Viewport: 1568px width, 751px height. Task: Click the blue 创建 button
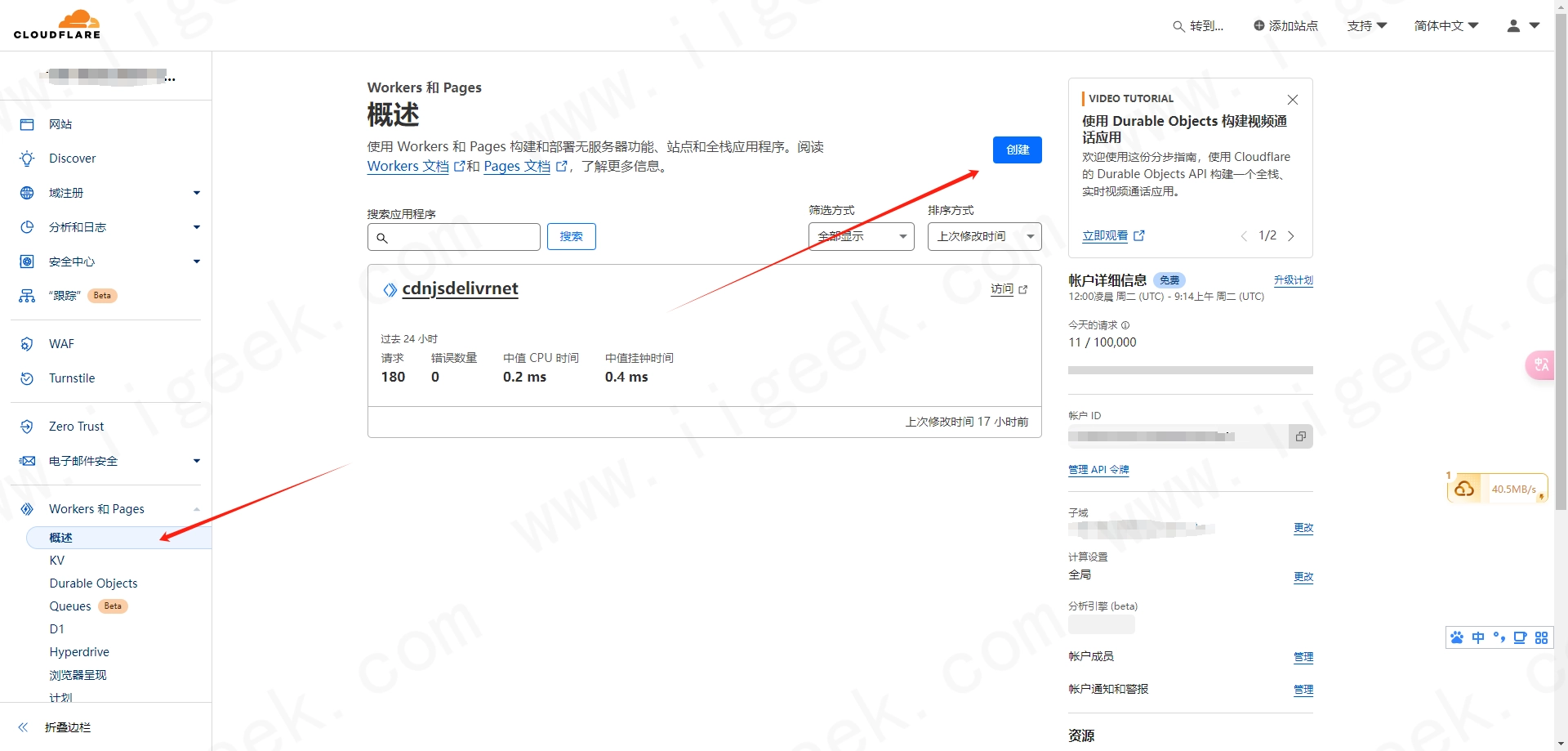click(x=1018, y=150)
